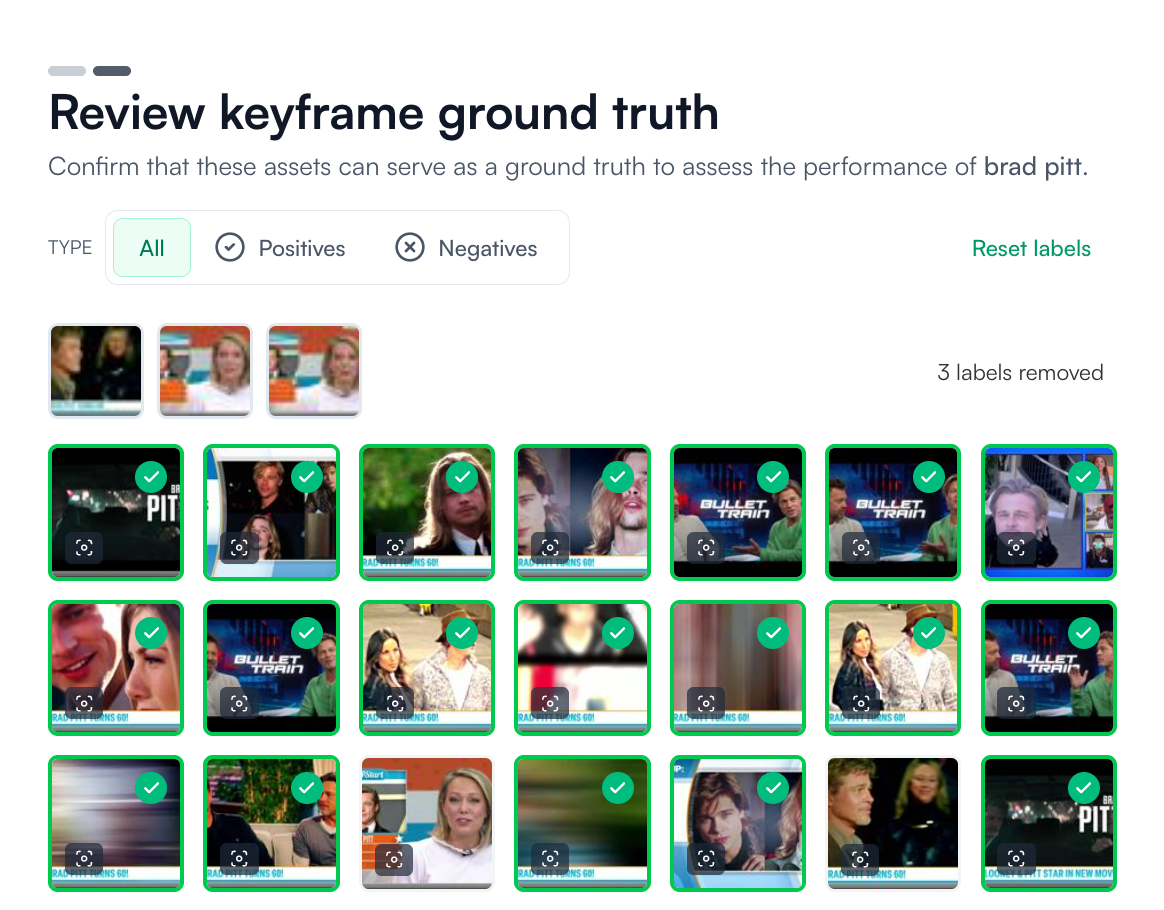
Task: Click the first removed-label thumbnail with dark background
Action: click(96, 370)
